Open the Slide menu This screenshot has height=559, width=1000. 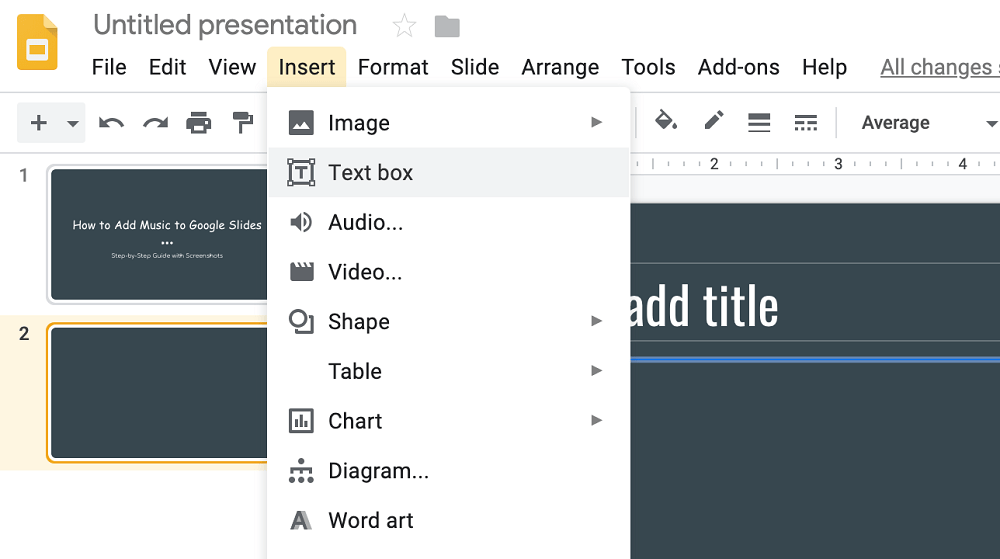474,67
